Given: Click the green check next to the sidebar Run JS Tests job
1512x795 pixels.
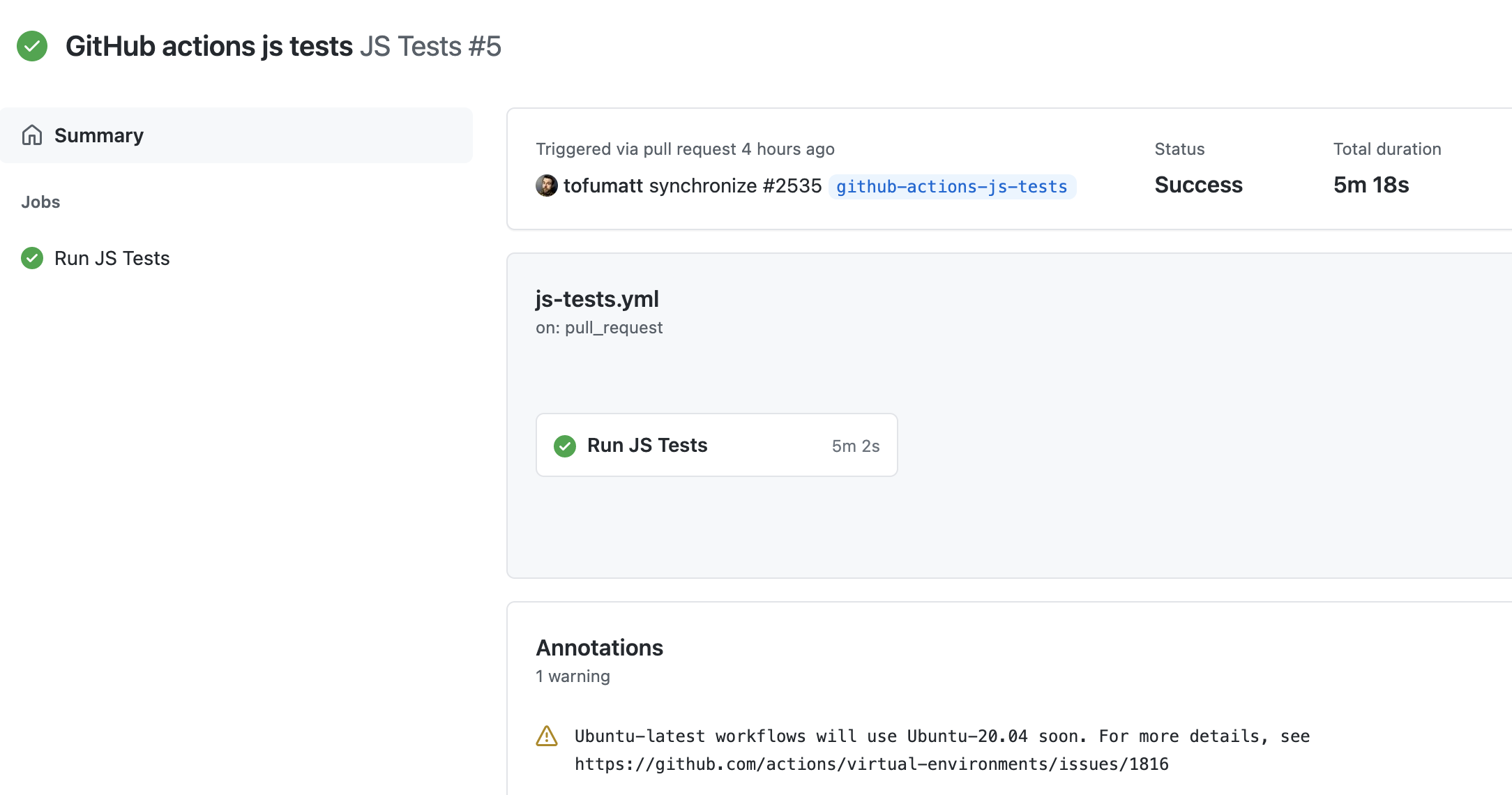Looking at the screenshot, I should [x=32, y=258].
